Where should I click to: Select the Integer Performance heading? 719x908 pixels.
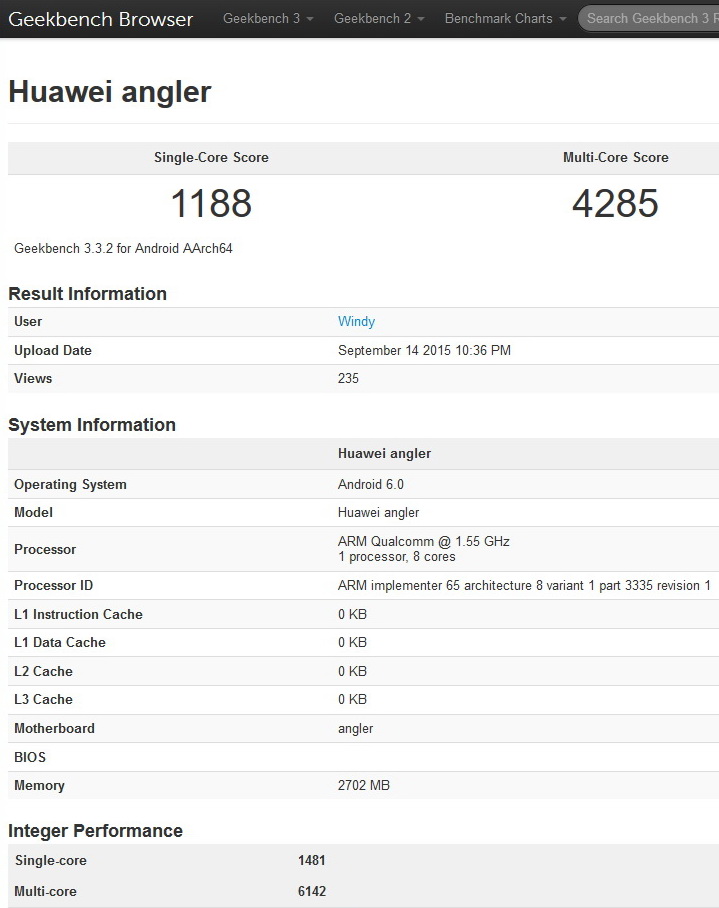96,831
